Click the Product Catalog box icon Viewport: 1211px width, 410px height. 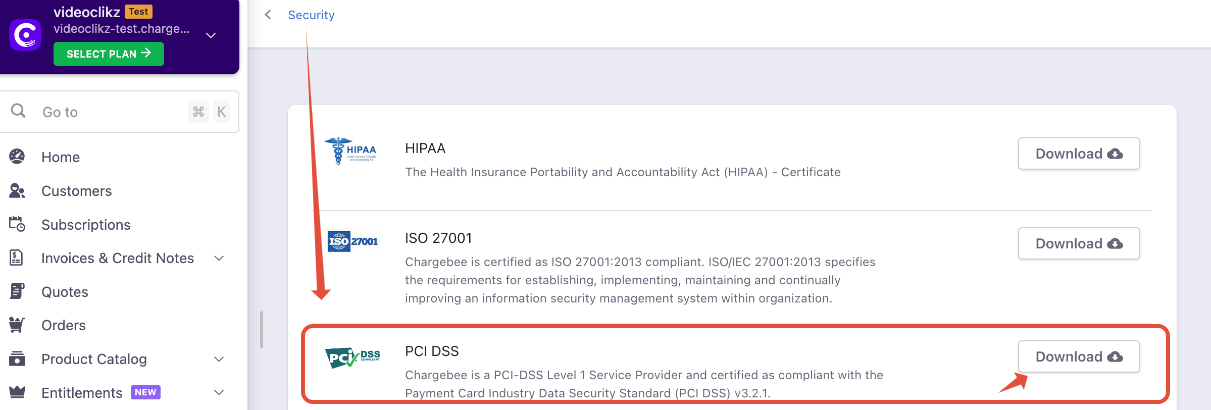pos(17,359)
